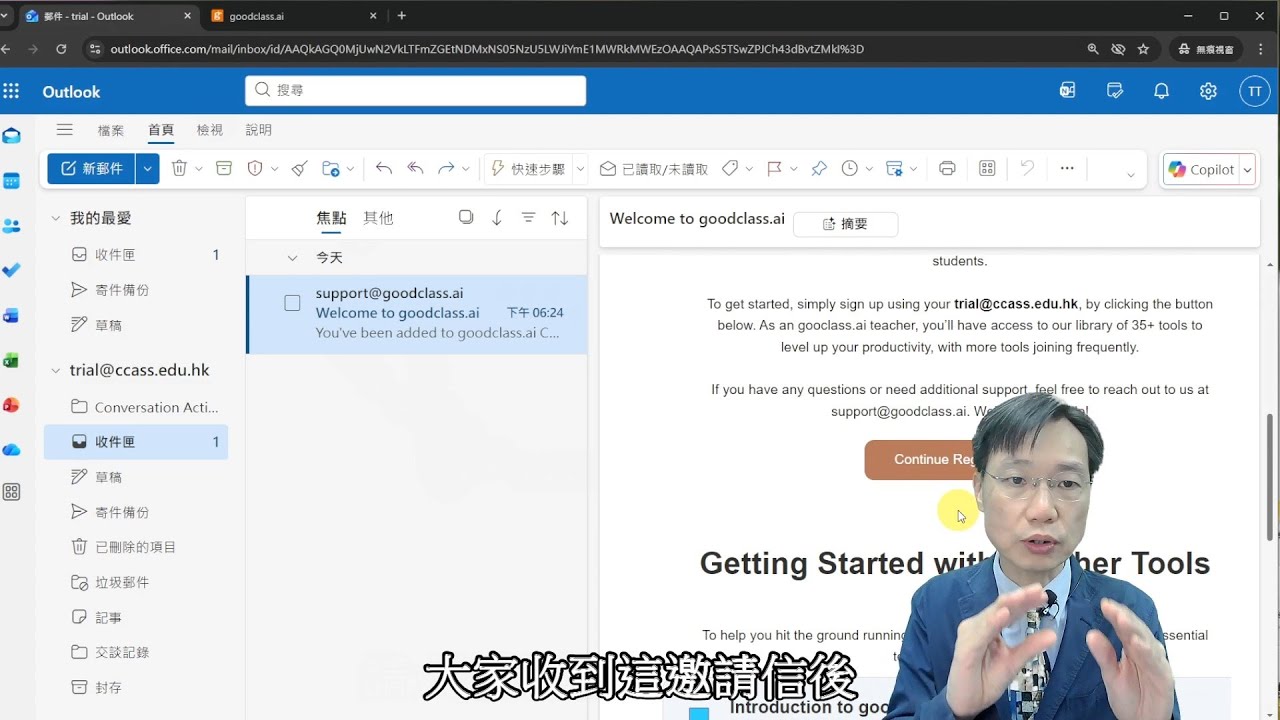Open Delete options dropdown arrow

click(199, 169)
